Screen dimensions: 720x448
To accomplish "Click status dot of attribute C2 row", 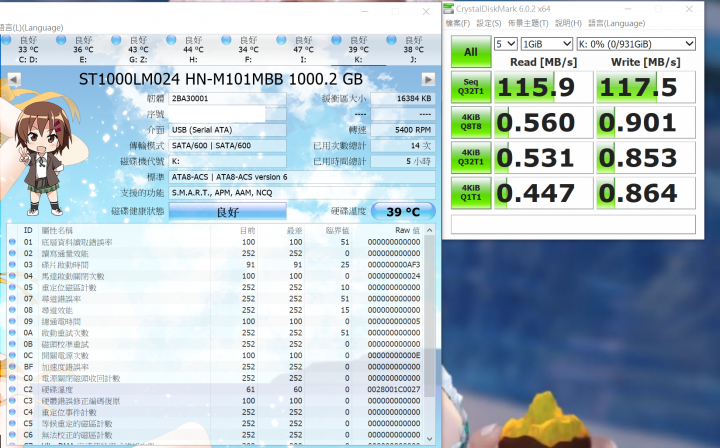I will pyautogui.click(x=12, y=389).
